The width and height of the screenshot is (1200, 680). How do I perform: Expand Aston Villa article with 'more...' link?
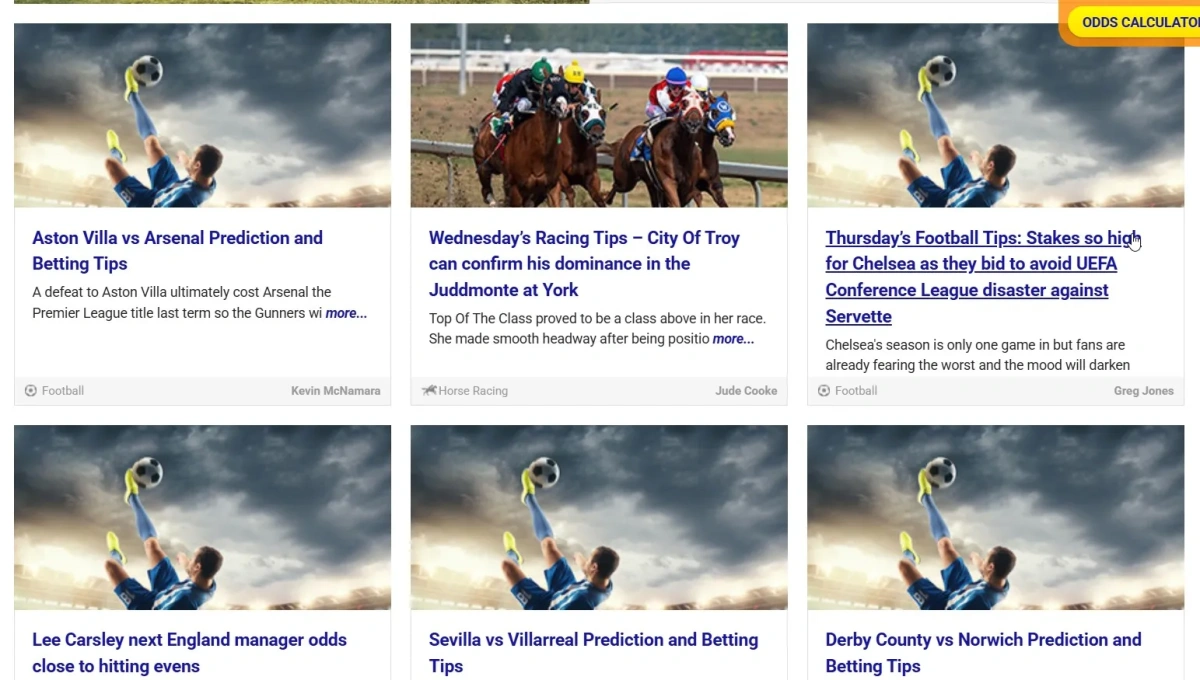pos(346,313)
